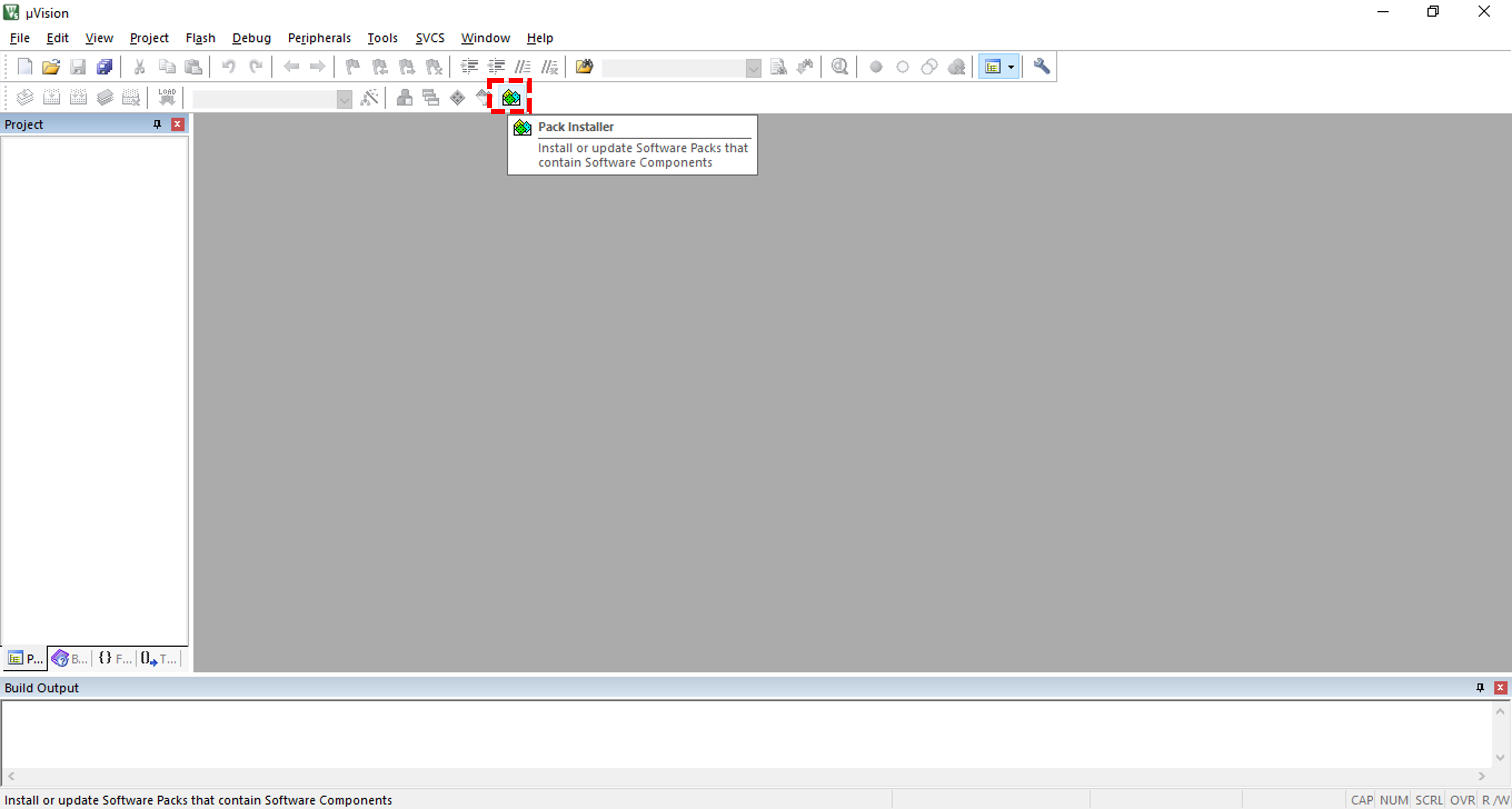This screenshot has height=809, width=1512.
Task: Click the Batch Build icon
Action: pos(105,97)
